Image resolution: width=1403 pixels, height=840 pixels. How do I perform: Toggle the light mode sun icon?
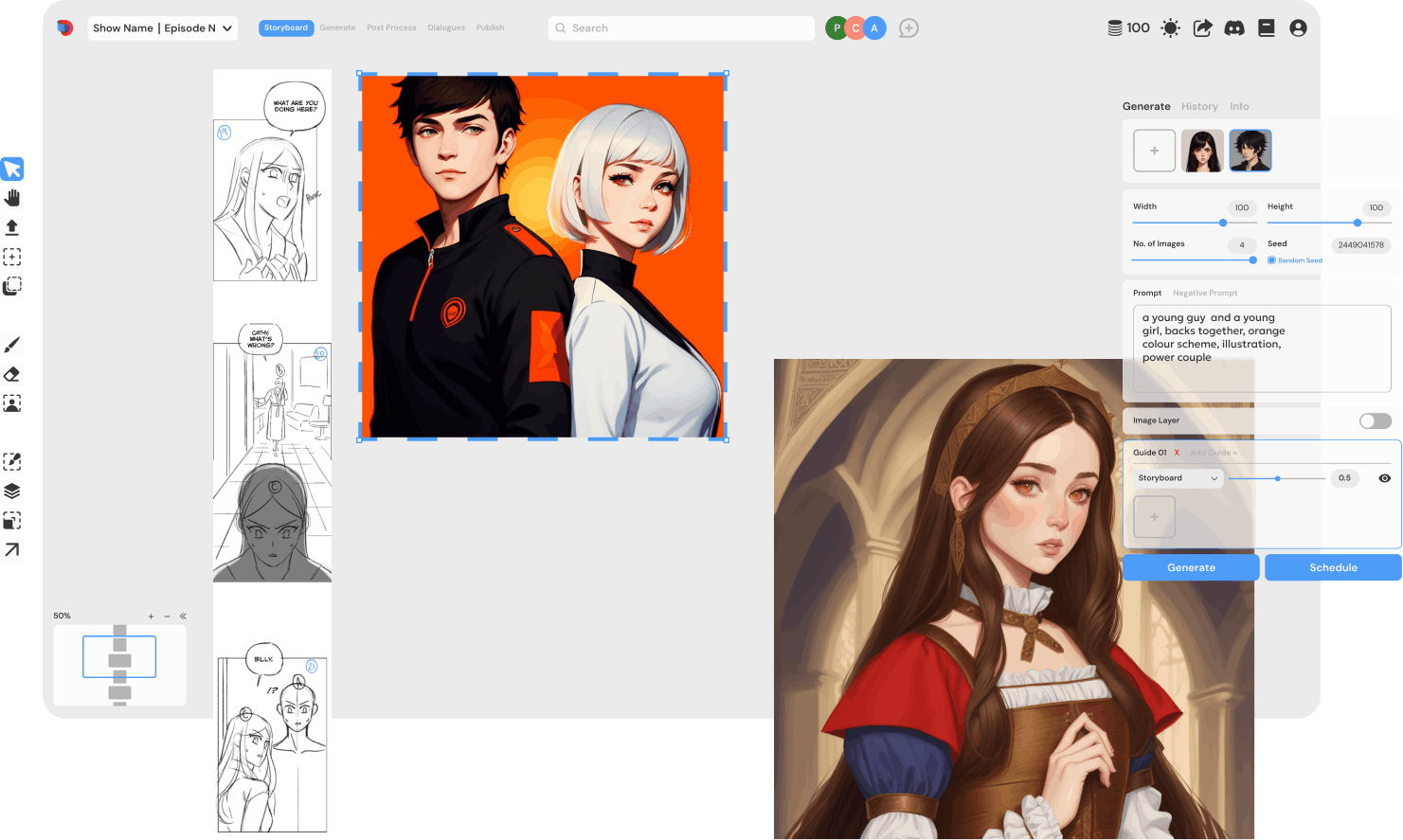1171,28
